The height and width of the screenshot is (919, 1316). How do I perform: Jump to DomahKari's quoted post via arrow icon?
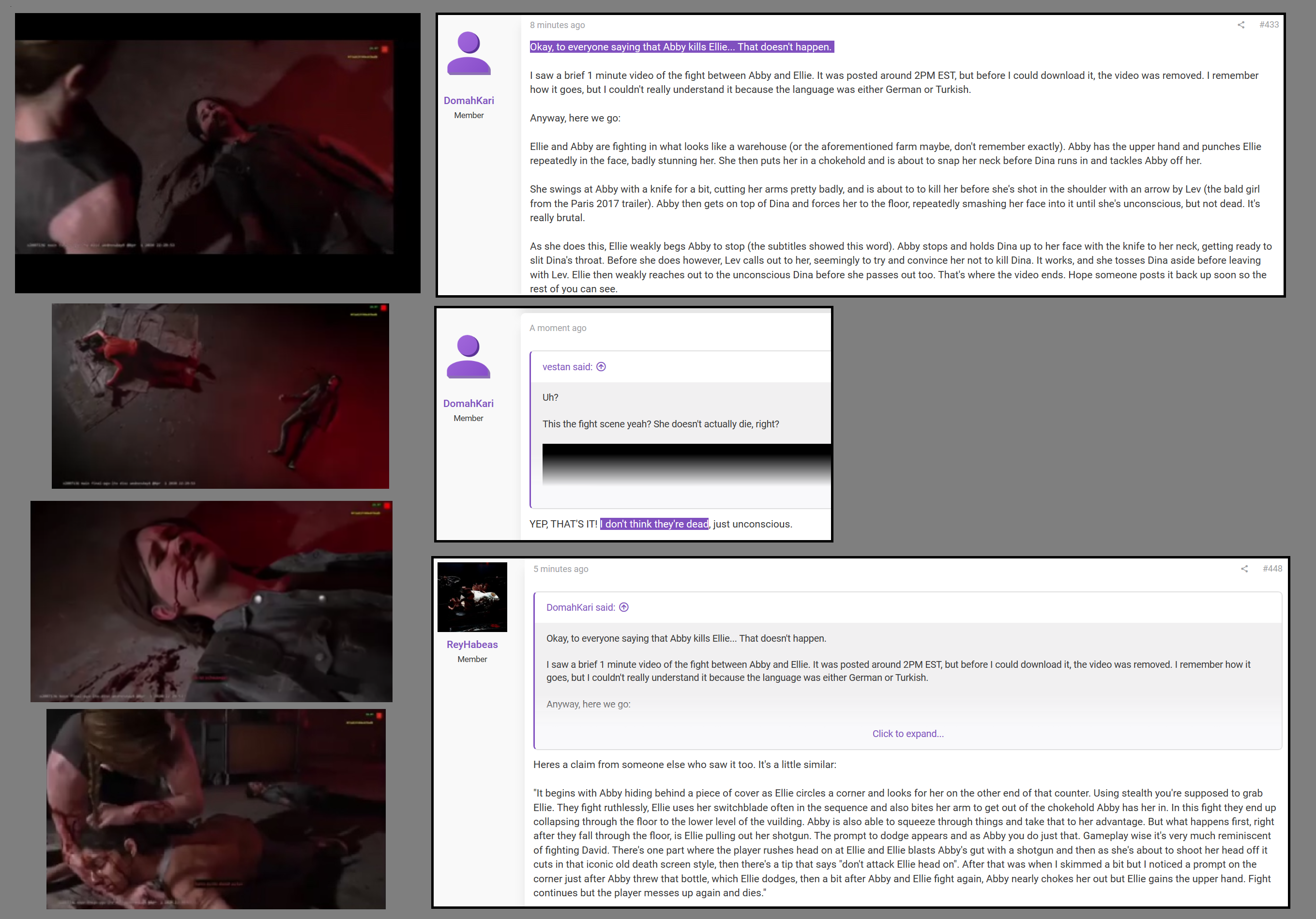click(x=623, y=607)
